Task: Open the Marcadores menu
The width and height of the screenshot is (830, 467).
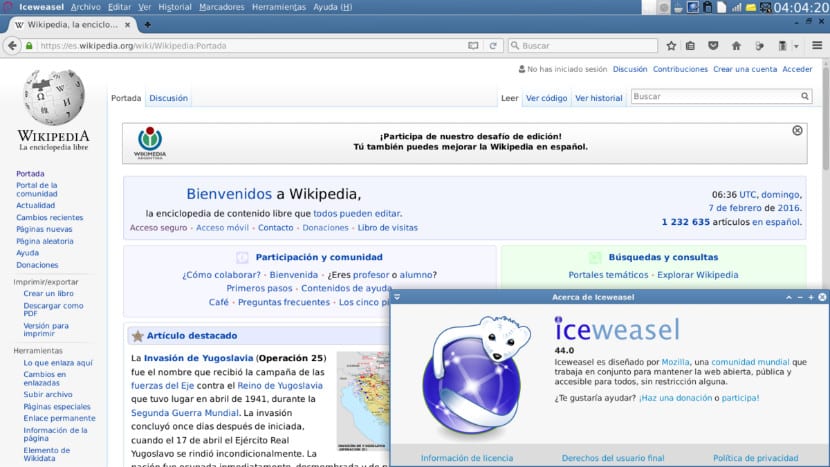Action: 222,7
